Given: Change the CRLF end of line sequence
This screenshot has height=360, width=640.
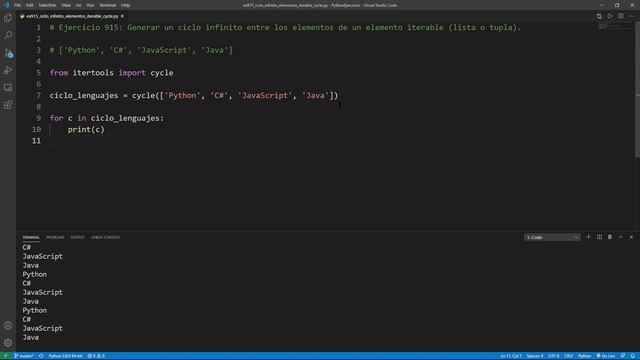Looking at the screenshot, I should 568,356.
